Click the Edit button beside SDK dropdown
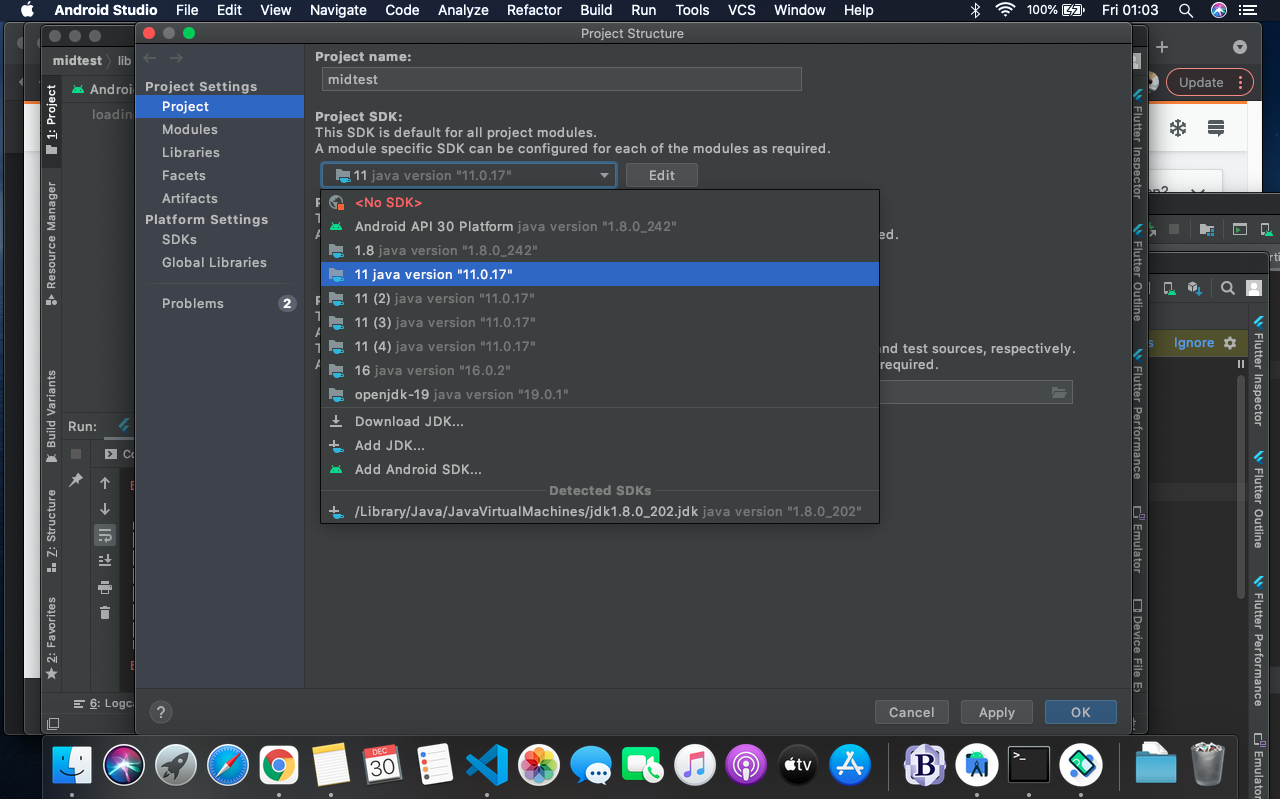 click(x=661, y=175)
